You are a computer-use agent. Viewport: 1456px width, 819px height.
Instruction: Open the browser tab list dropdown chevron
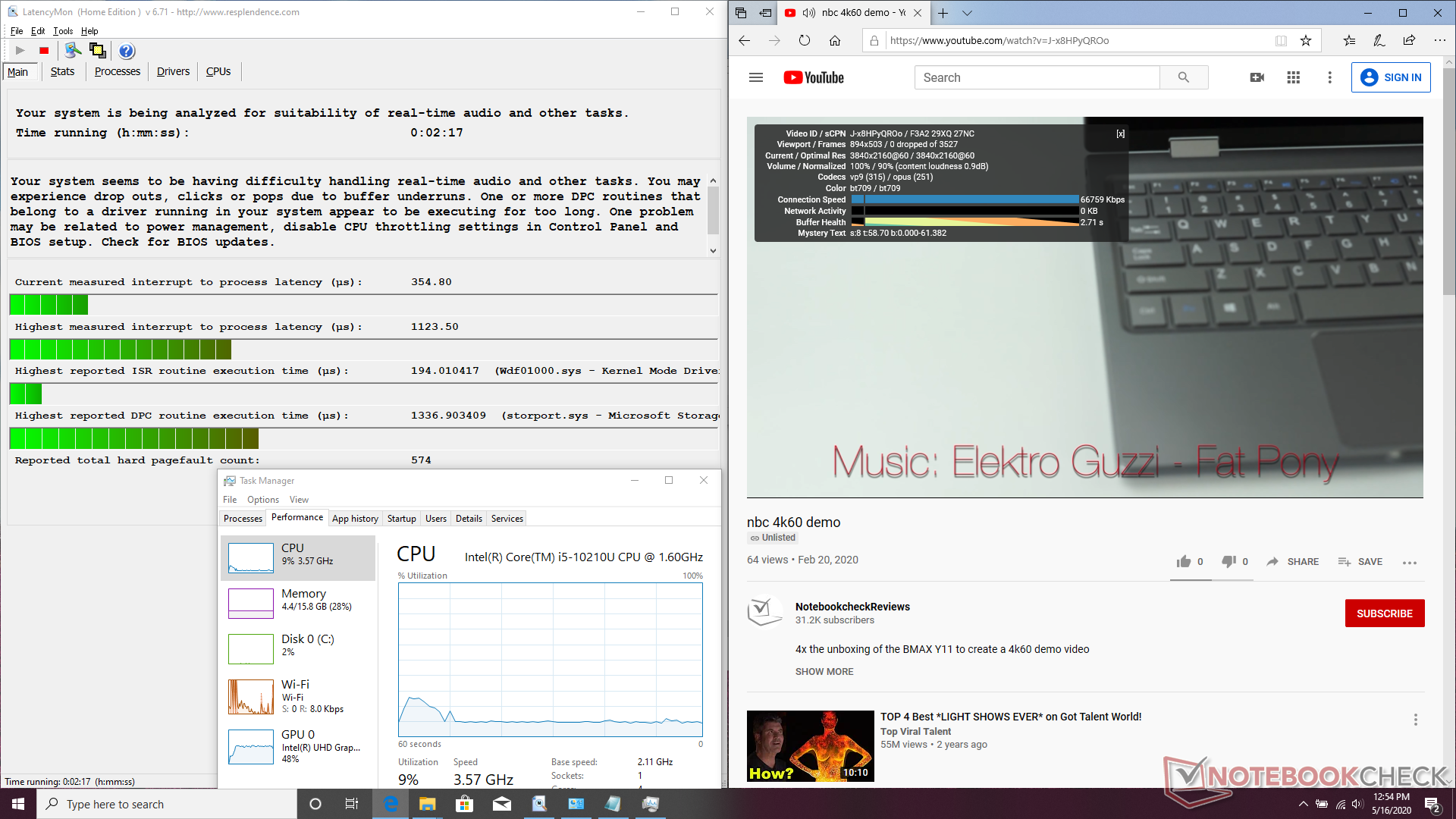pos(967,13)
